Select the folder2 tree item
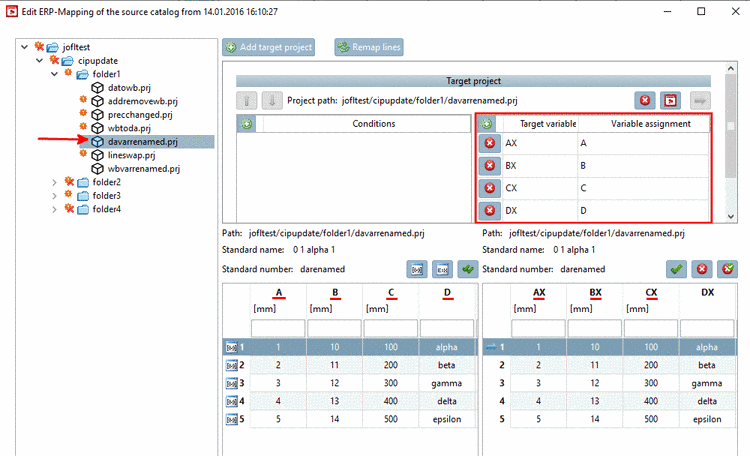 (x=107, y=182)
